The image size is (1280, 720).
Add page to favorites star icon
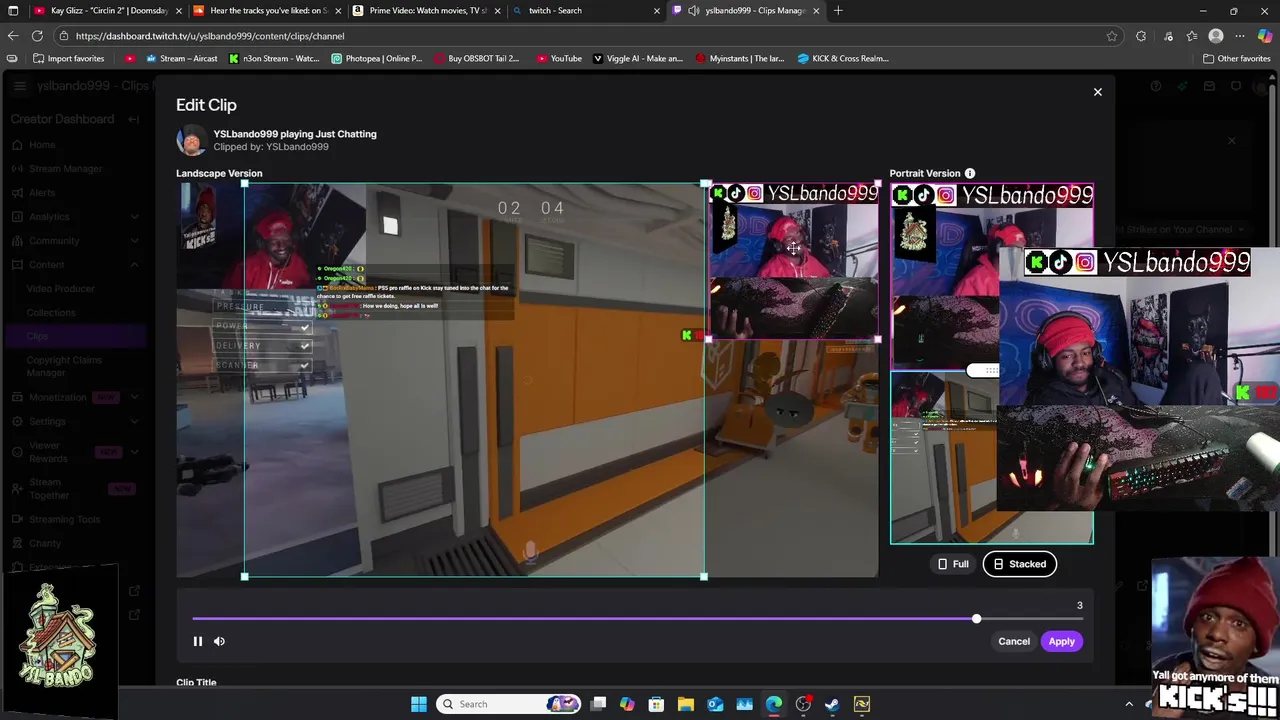pyautogui.click(x=1111, y=36)
